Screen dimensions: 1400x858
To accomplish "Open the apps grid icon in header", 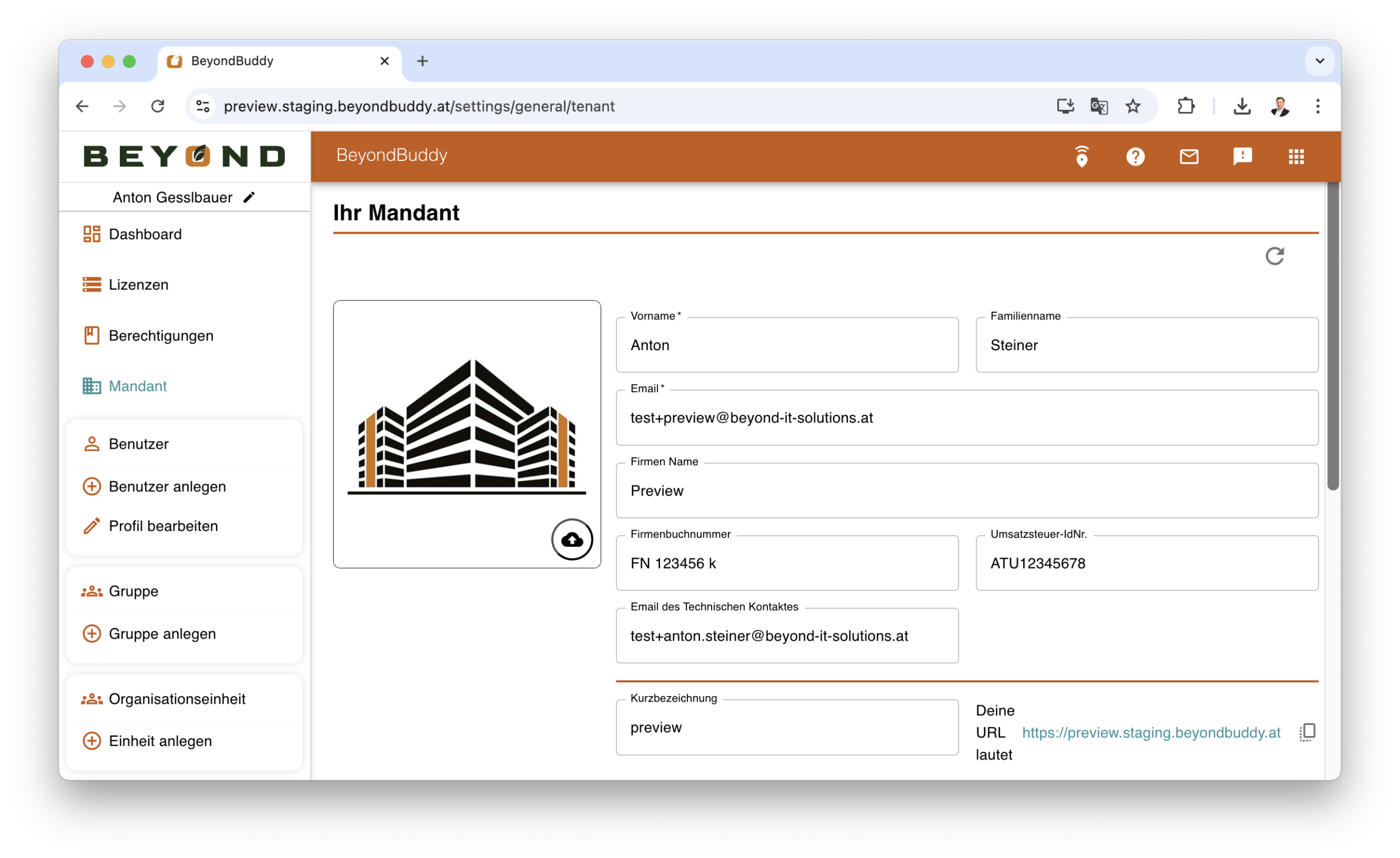I will coord(1296,156).
